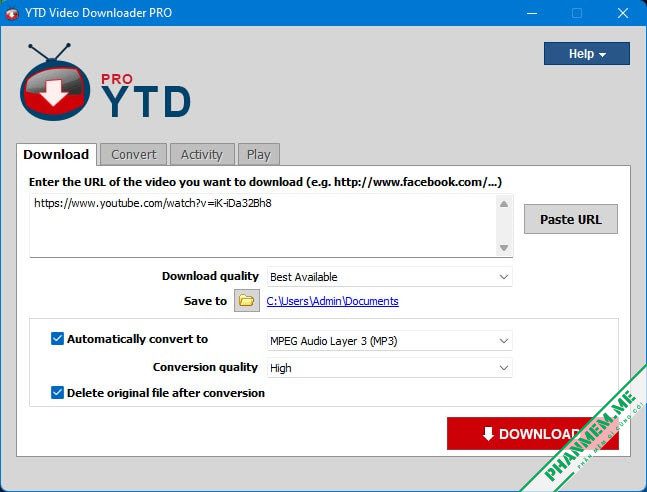
Task: Open the Conversion quality dropdown
Action: pos(390,368)
